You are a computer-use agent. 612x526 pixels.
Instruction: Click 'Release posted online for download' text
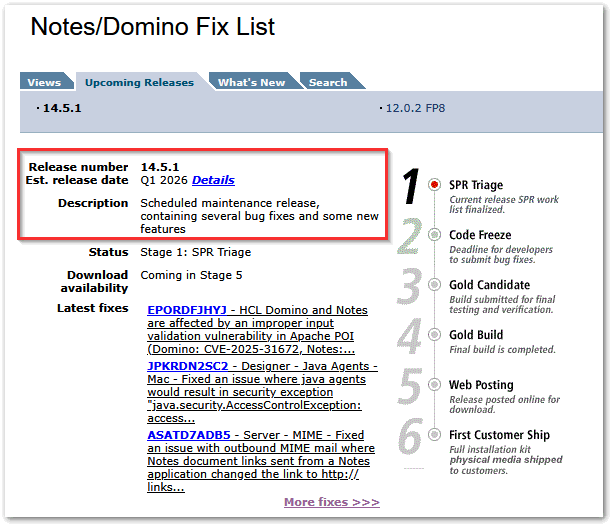504,404
